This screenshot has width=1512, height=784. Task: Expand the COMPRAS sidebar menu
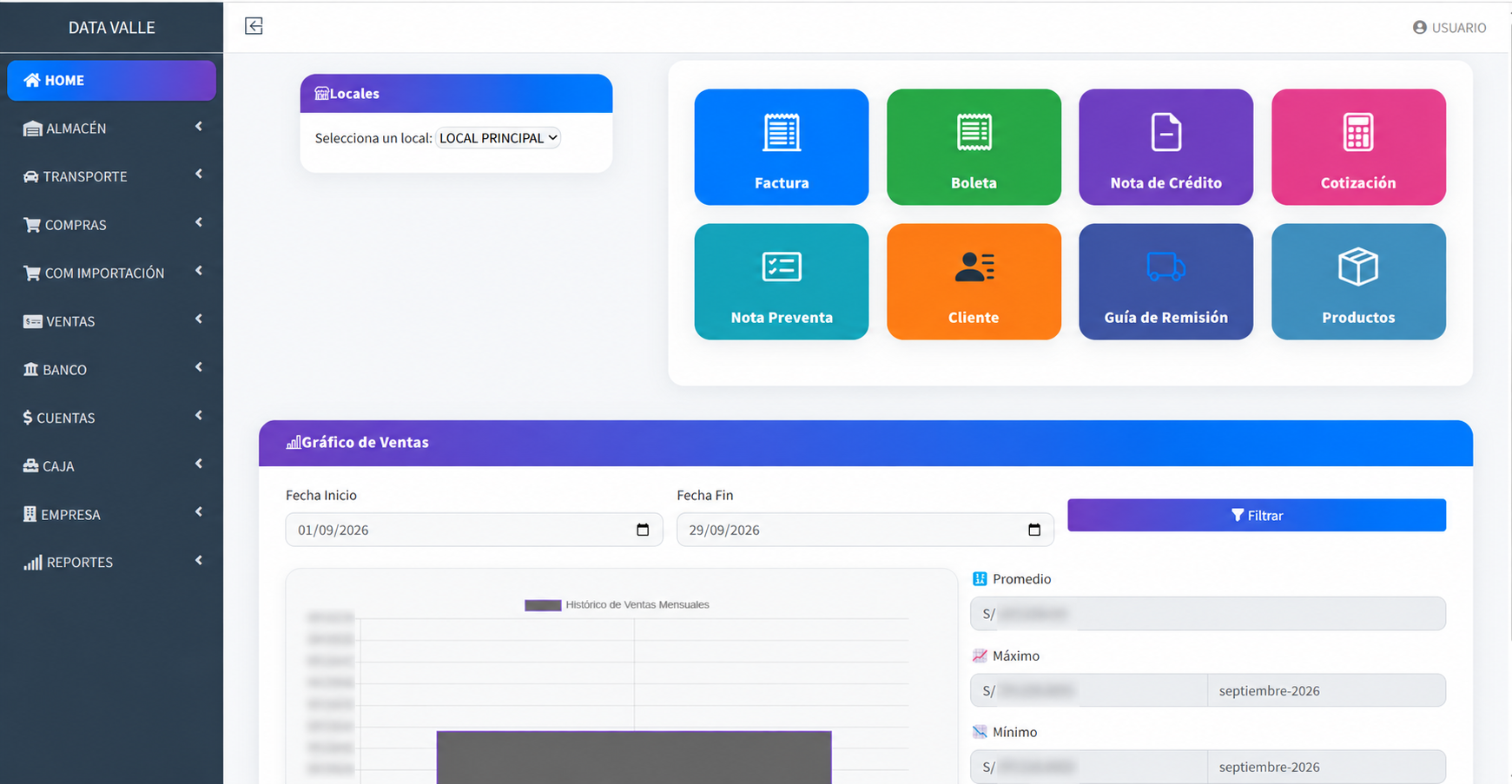coord(111,225)
